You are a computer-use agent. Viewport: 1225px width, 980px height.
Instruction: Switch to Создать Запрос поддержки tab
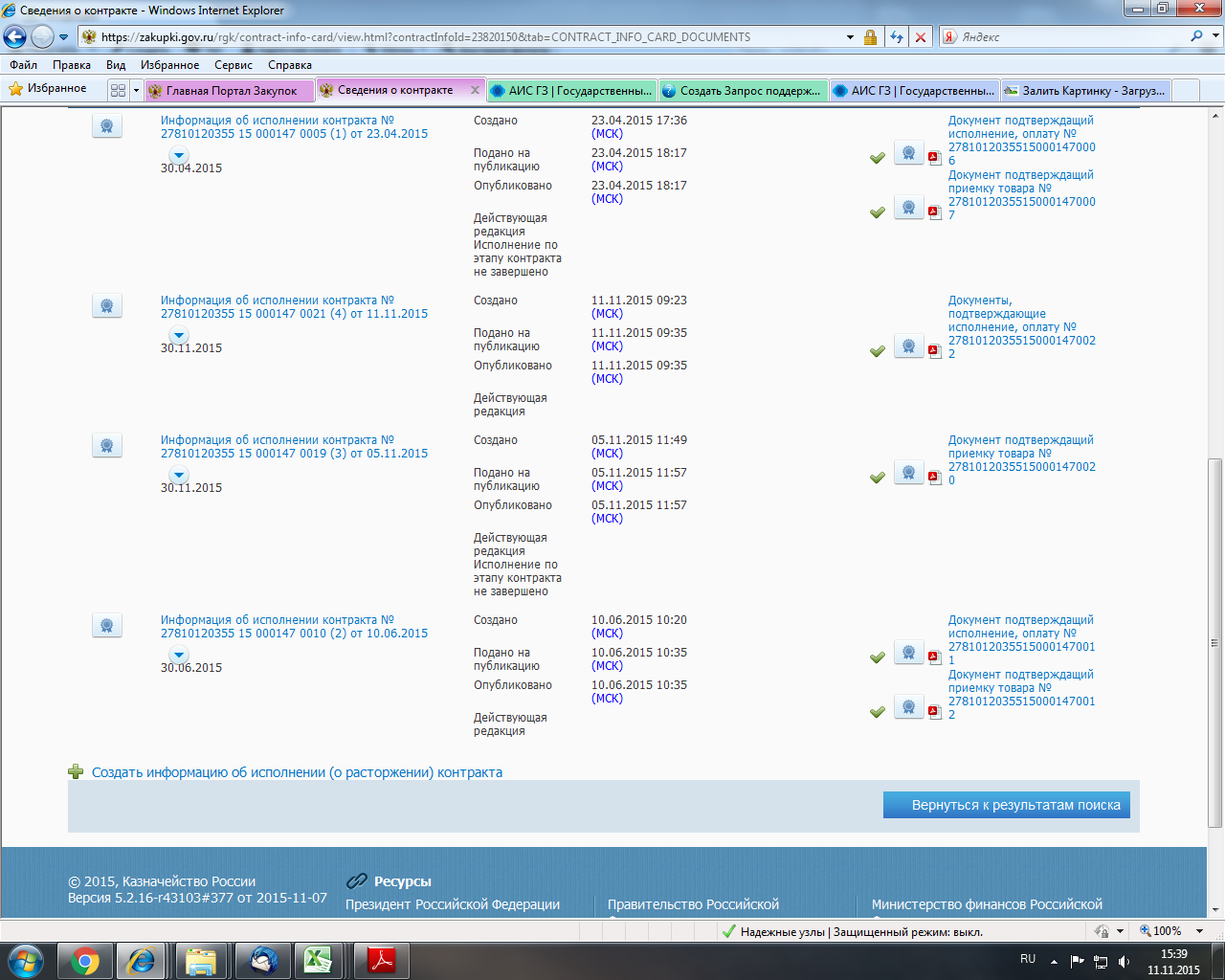(744, 90)
